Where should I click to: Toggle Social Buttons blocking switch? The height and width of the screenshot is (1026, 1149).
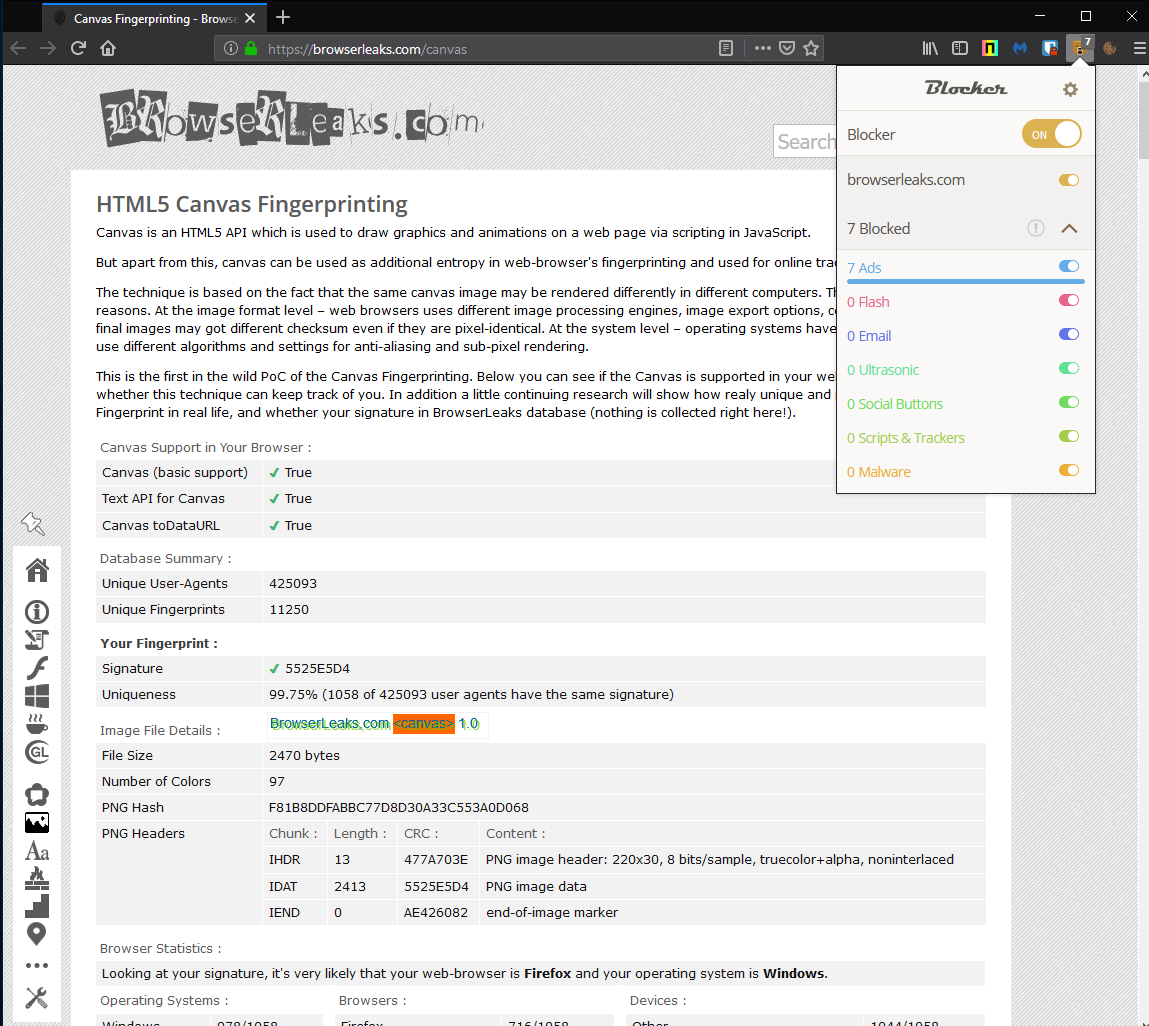pos(1068,402)
